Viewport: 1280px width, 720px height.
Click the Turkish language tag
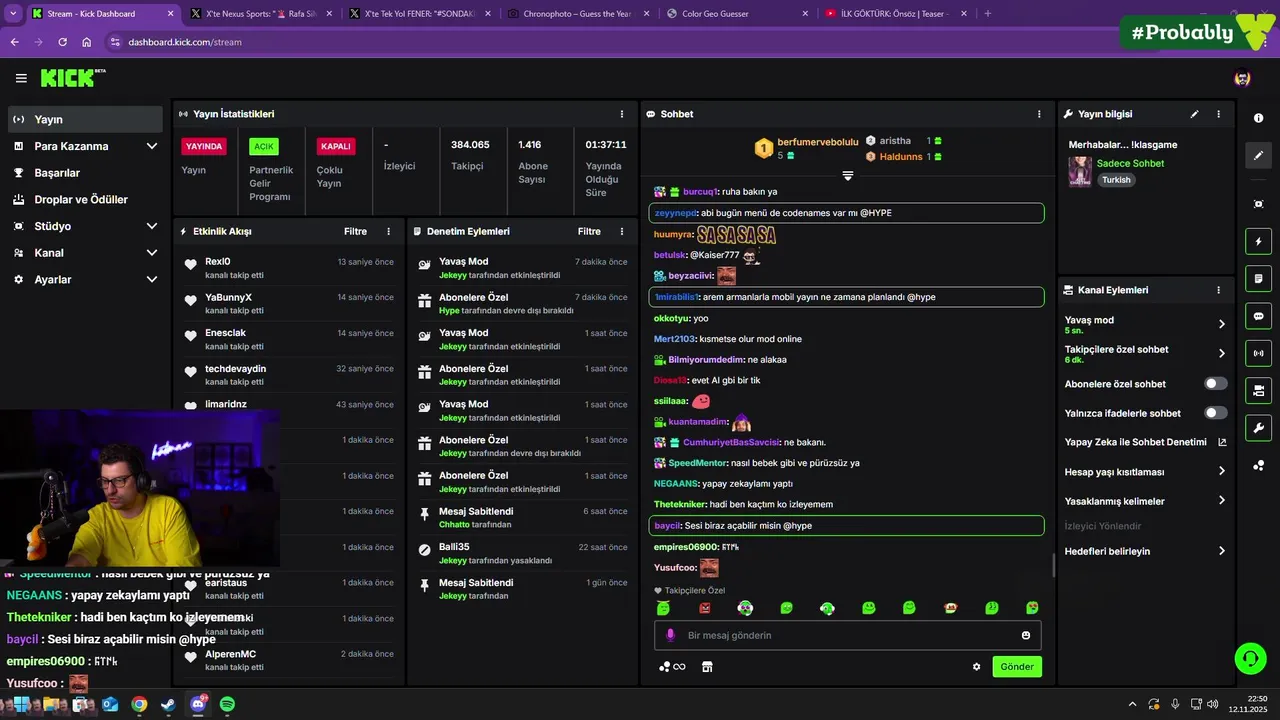point(1116,180)
